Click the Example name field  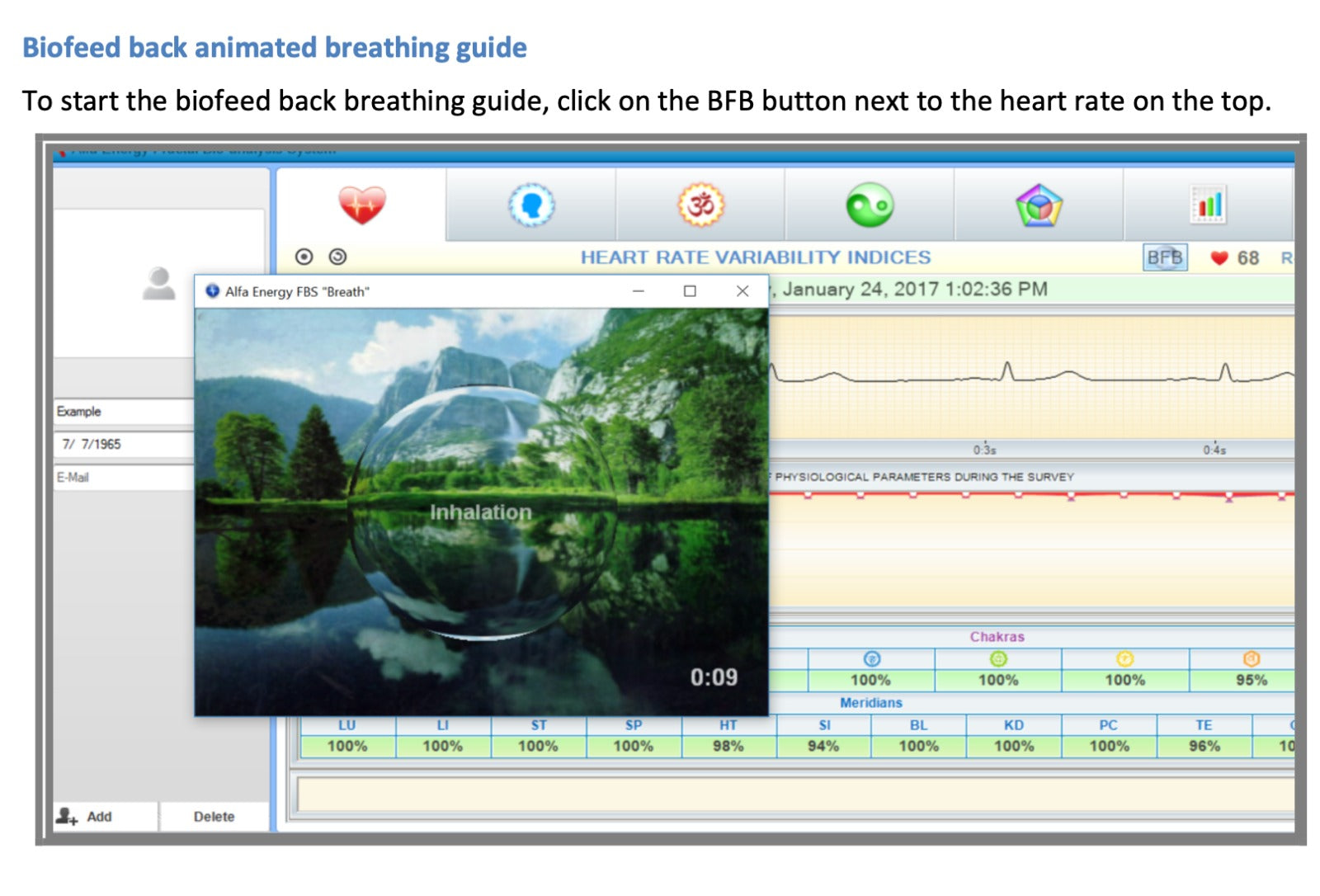tap(124, 412)
